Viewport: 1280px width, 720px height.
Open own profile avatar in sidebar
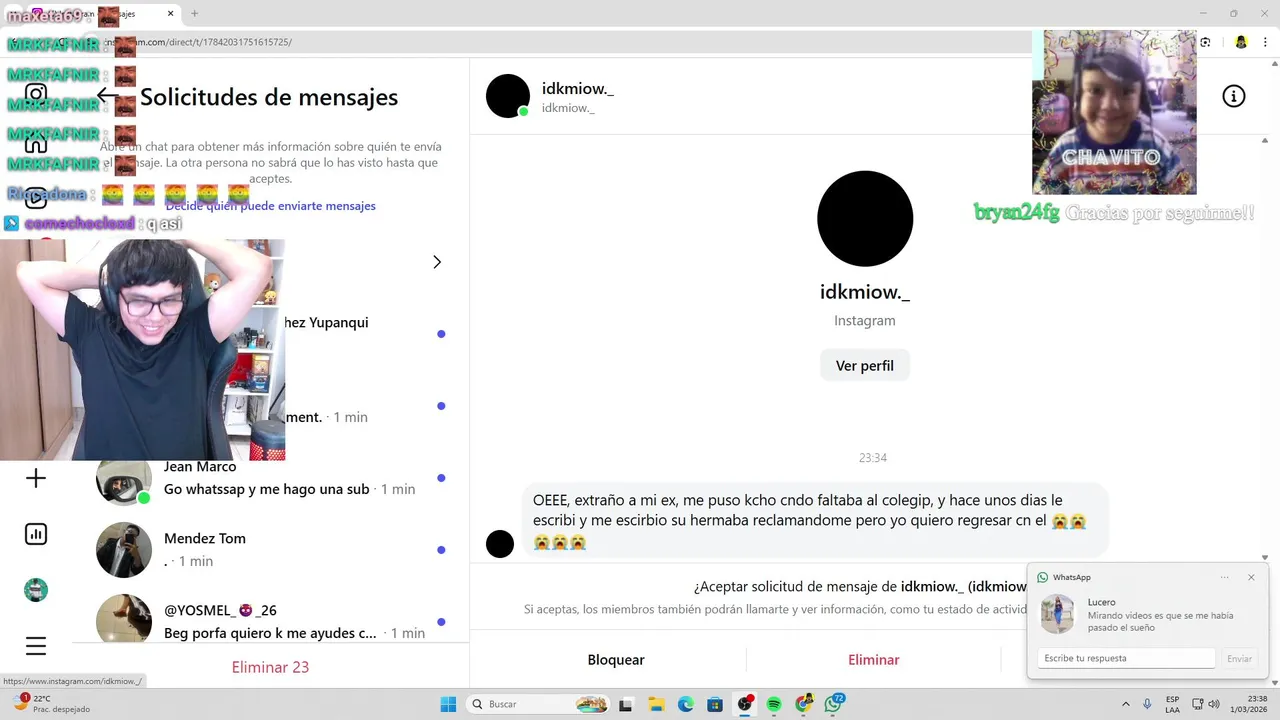pyautogui.click(x=36, y=590)
